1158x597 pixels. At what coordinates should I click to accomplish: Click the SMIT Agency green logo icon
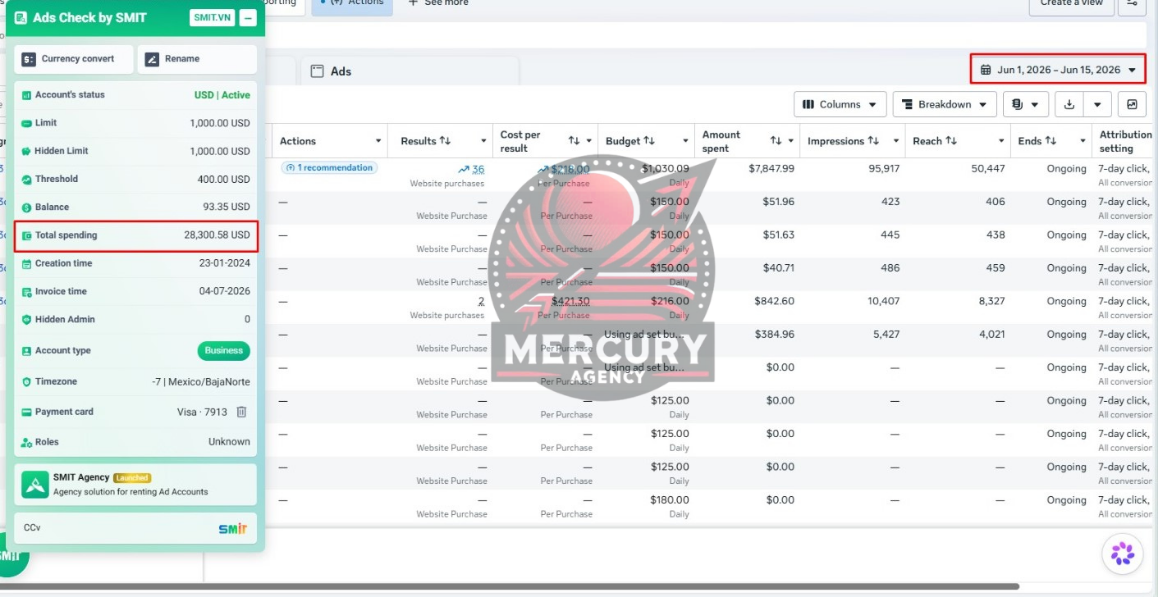click(35, 485)
